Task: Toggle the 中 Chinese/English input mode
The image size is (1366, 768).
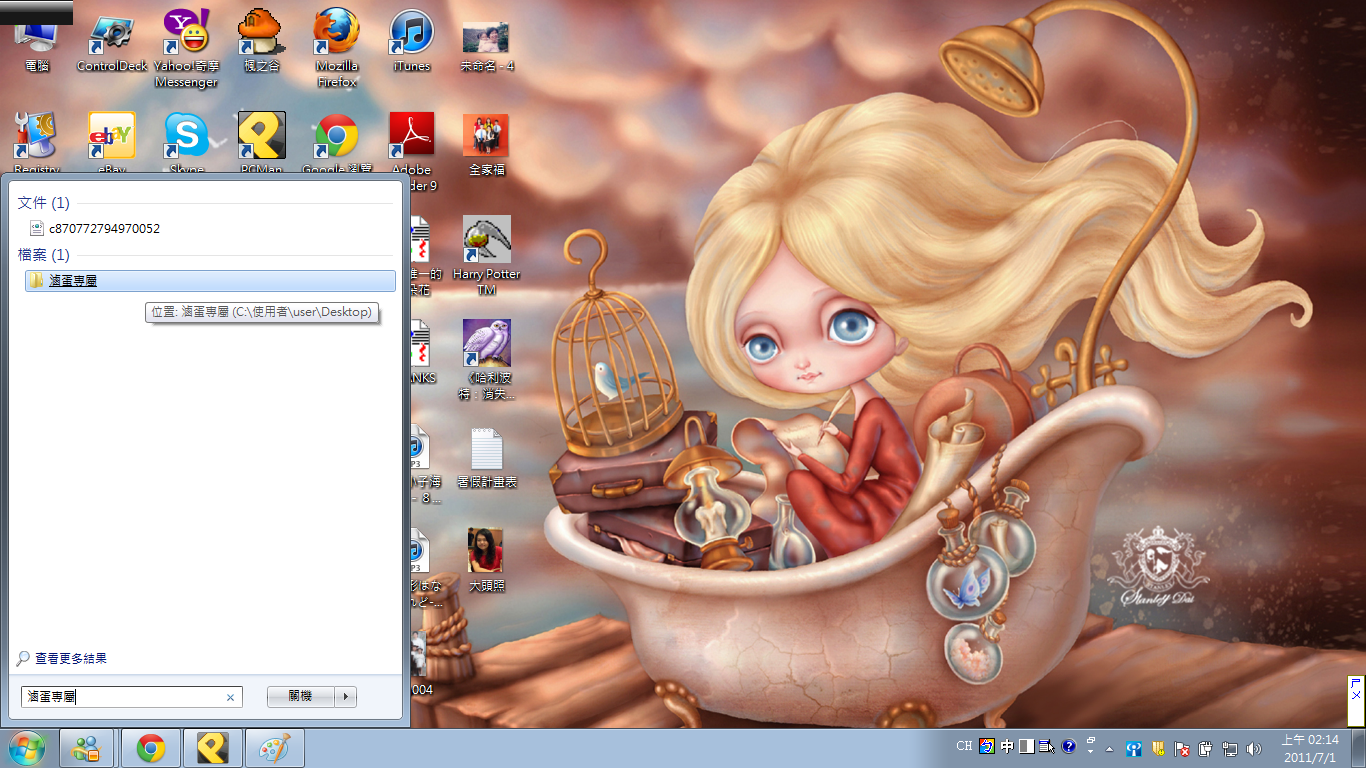Action: click(x=1007, y=746)
